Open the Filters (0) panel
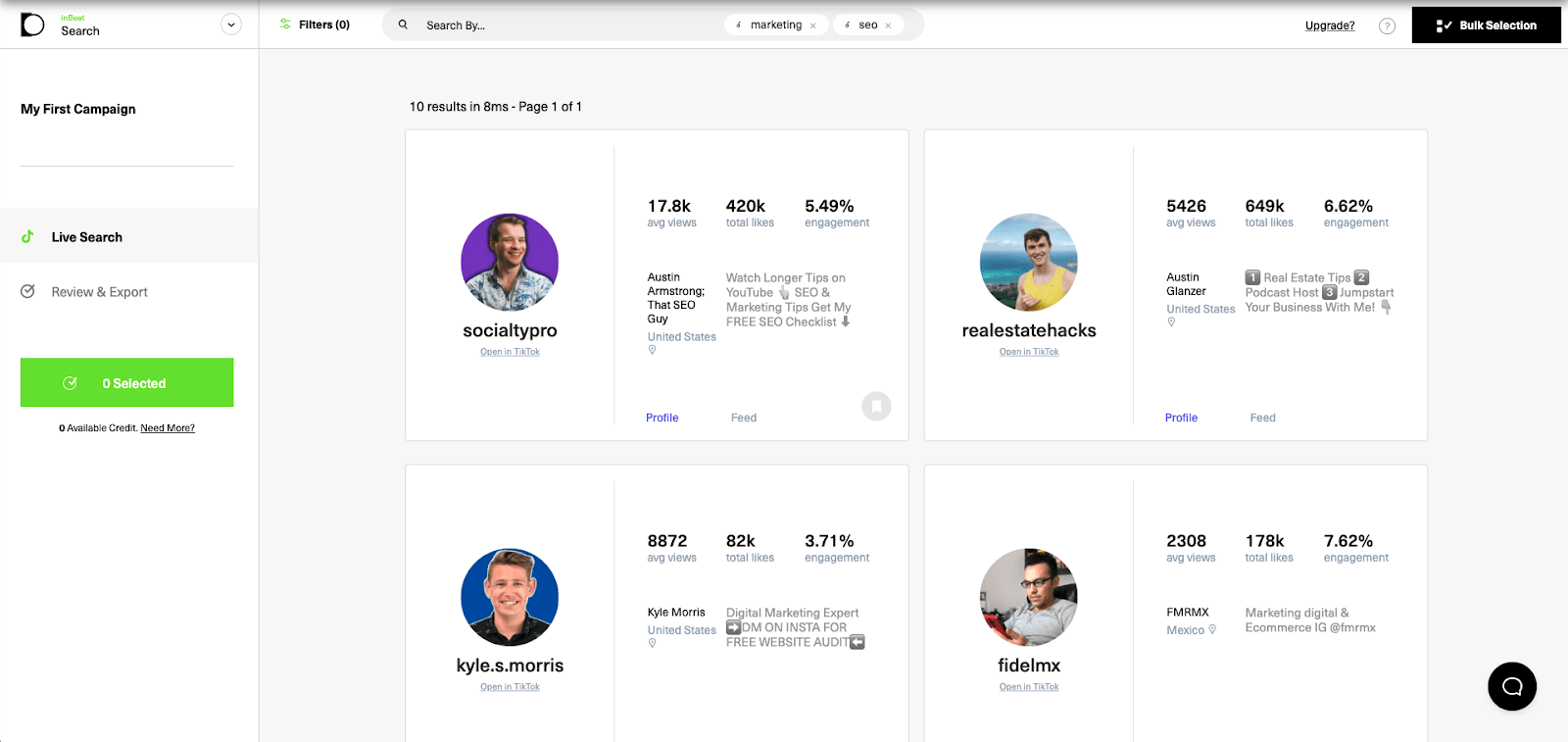The width and height of the screenshot is (1568, 742). pyautogui.click(x=315, y=25)
